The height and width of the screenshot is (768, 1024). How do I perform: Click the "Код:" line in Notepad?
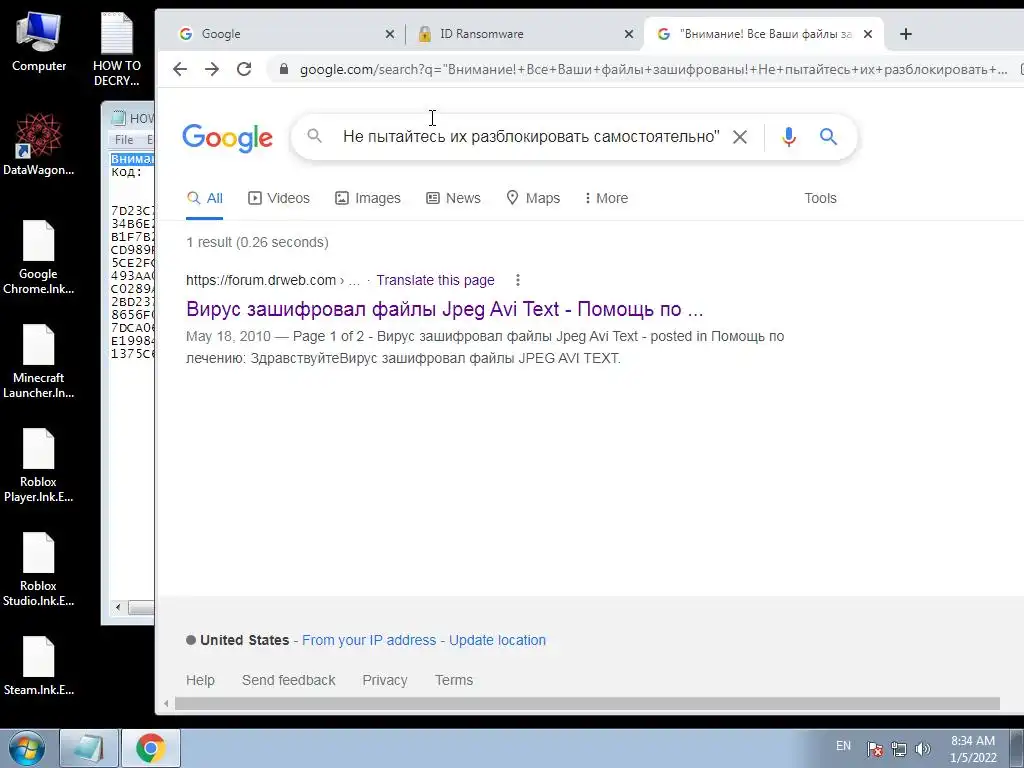click(x=127, y=172)
